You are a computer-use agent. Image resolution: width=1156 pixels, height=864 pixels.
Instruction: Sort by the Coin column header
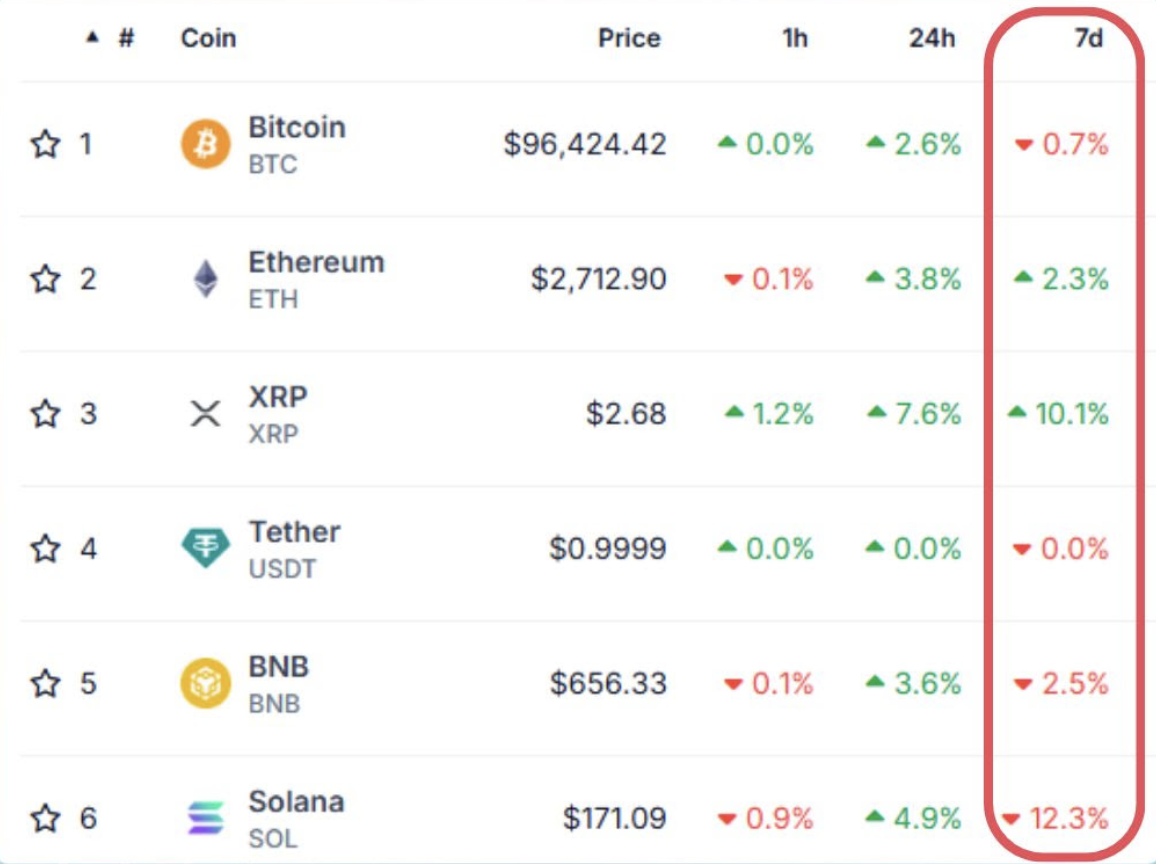click(209, 38)
